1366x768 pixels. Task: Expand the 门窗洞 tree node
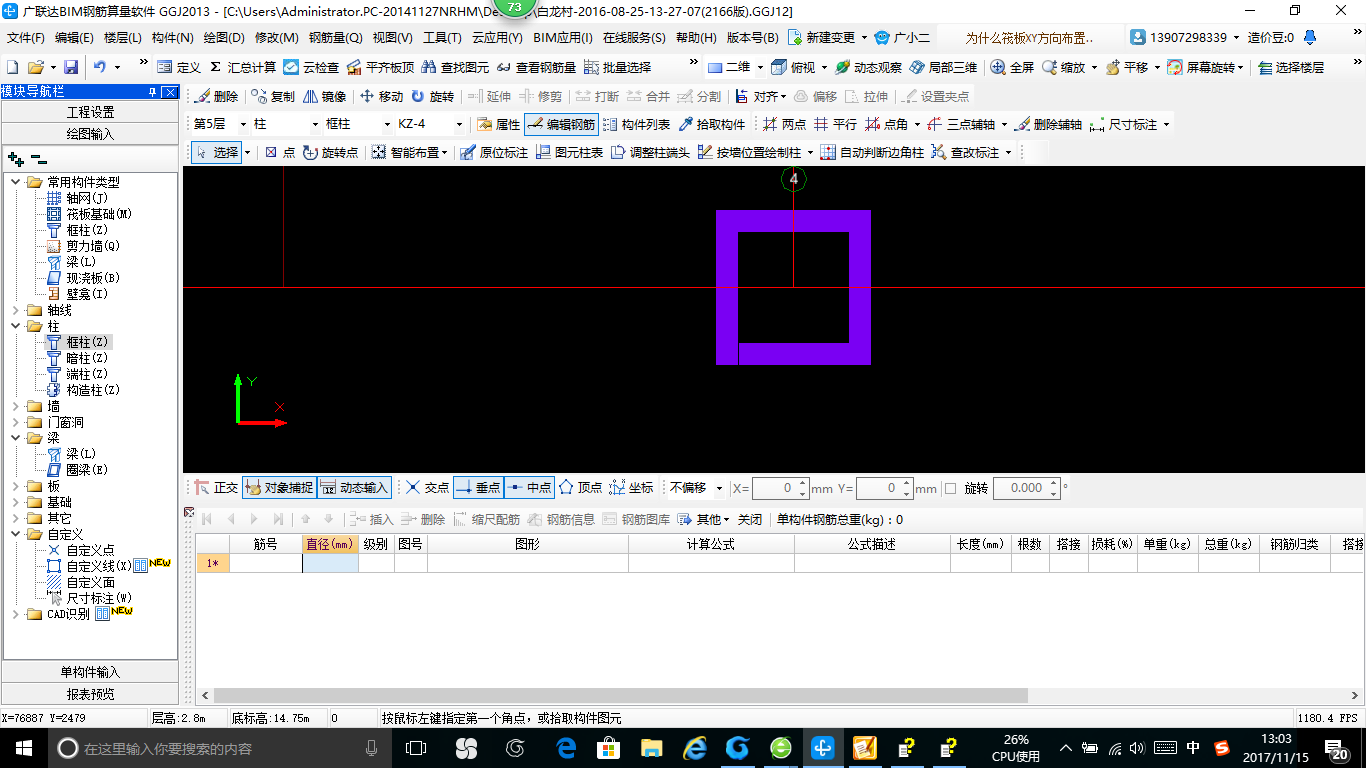point(16,422)
